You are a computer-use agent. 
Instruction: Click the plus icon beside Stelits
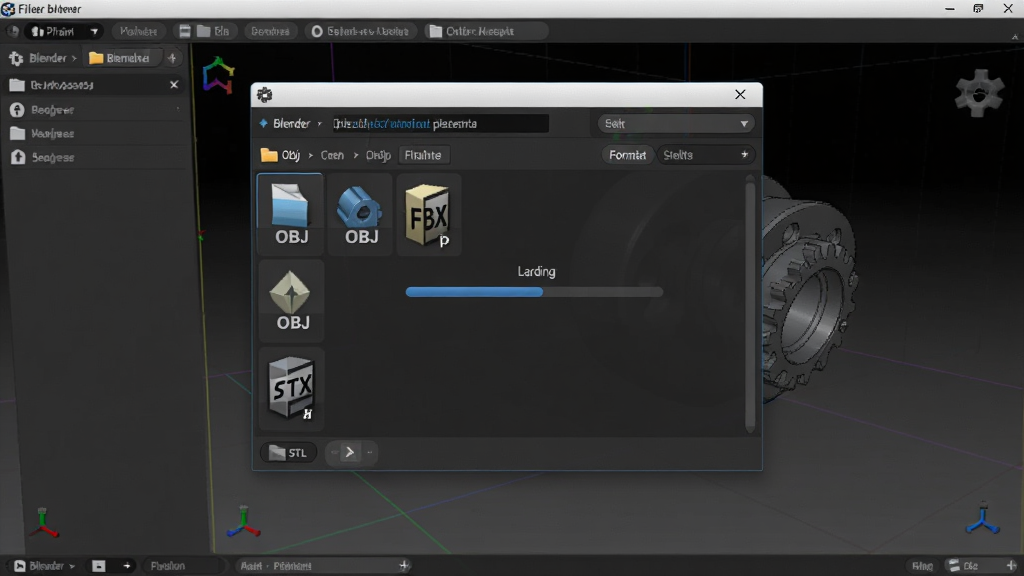(744, 155)
